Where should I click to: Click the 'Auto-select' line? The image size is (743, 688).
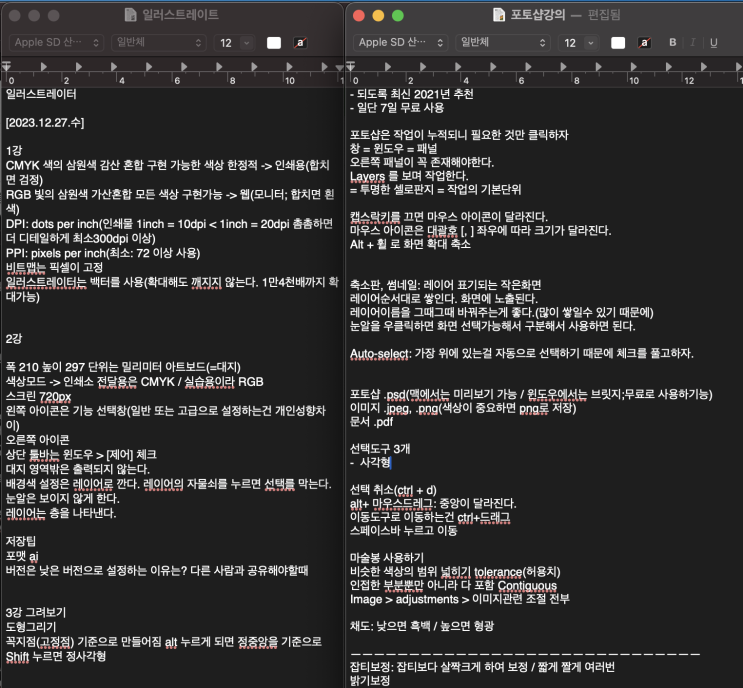pyautogui.click(x=522, y=353)
